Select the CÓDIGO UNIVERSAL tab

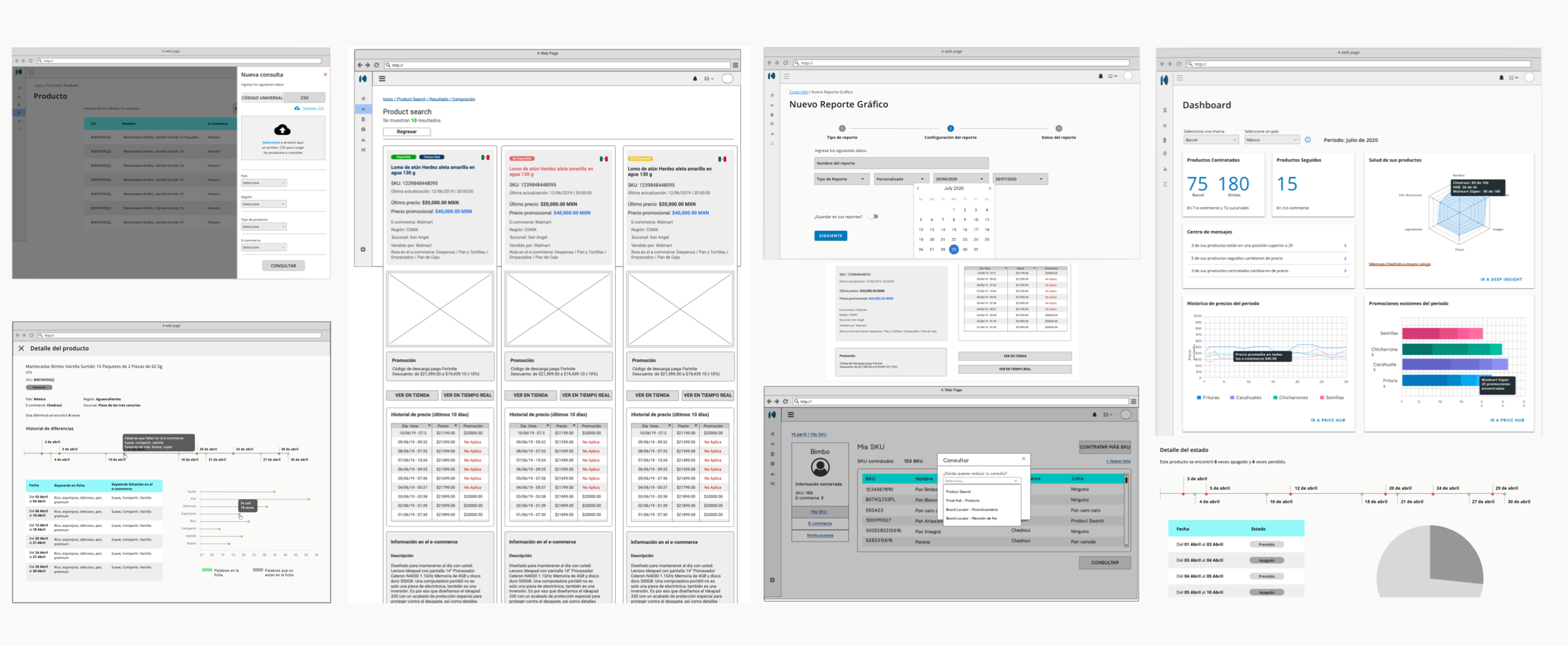point(262,98)
